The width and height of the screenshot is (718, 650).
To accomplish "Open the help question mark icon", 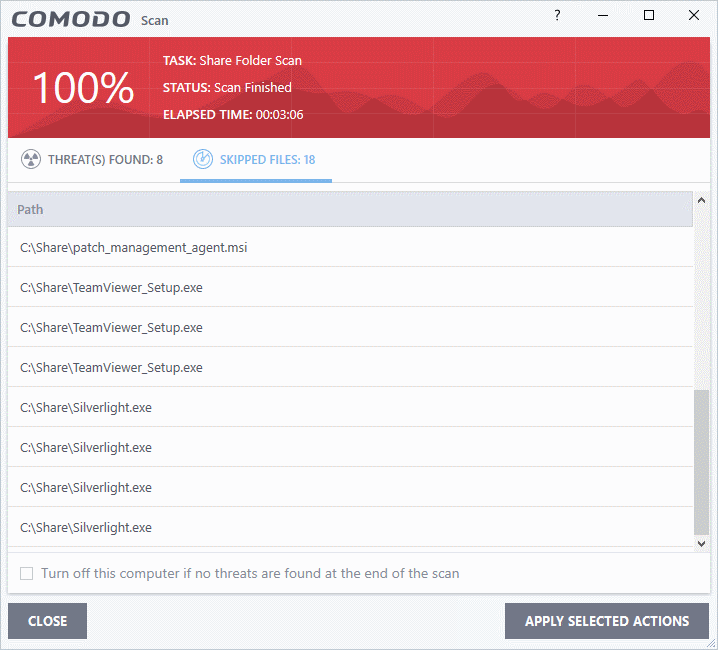I will (557, 16).
